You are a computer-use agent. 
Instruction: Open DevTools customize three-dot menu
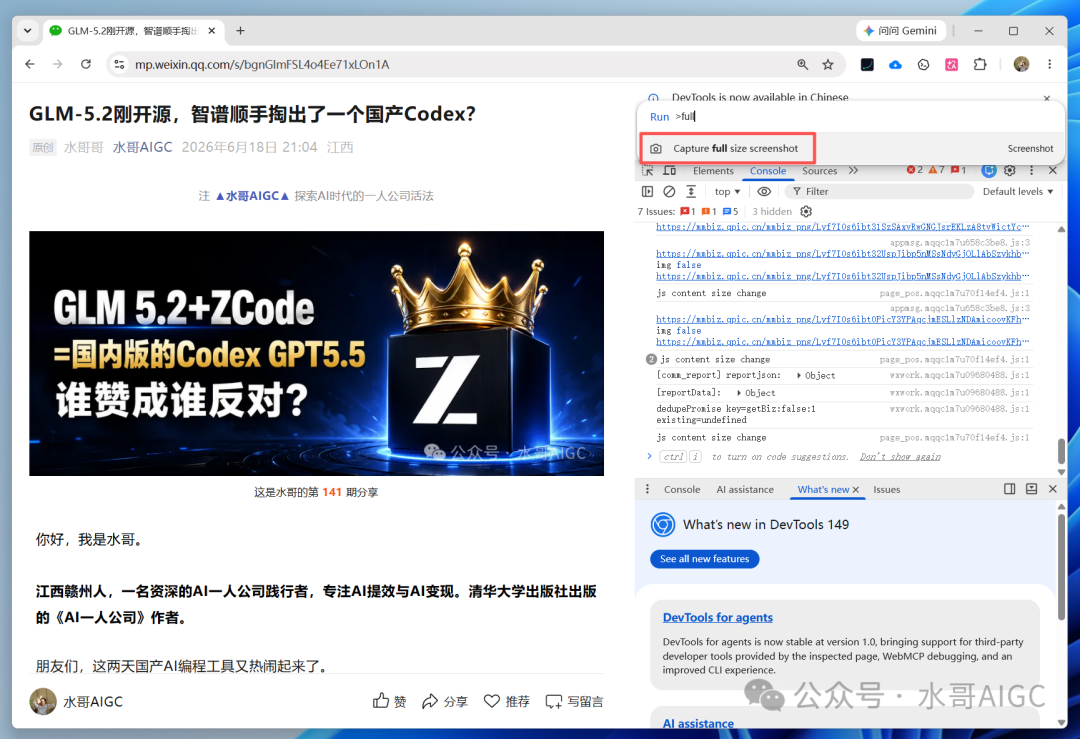click(x=1031, y=170)
